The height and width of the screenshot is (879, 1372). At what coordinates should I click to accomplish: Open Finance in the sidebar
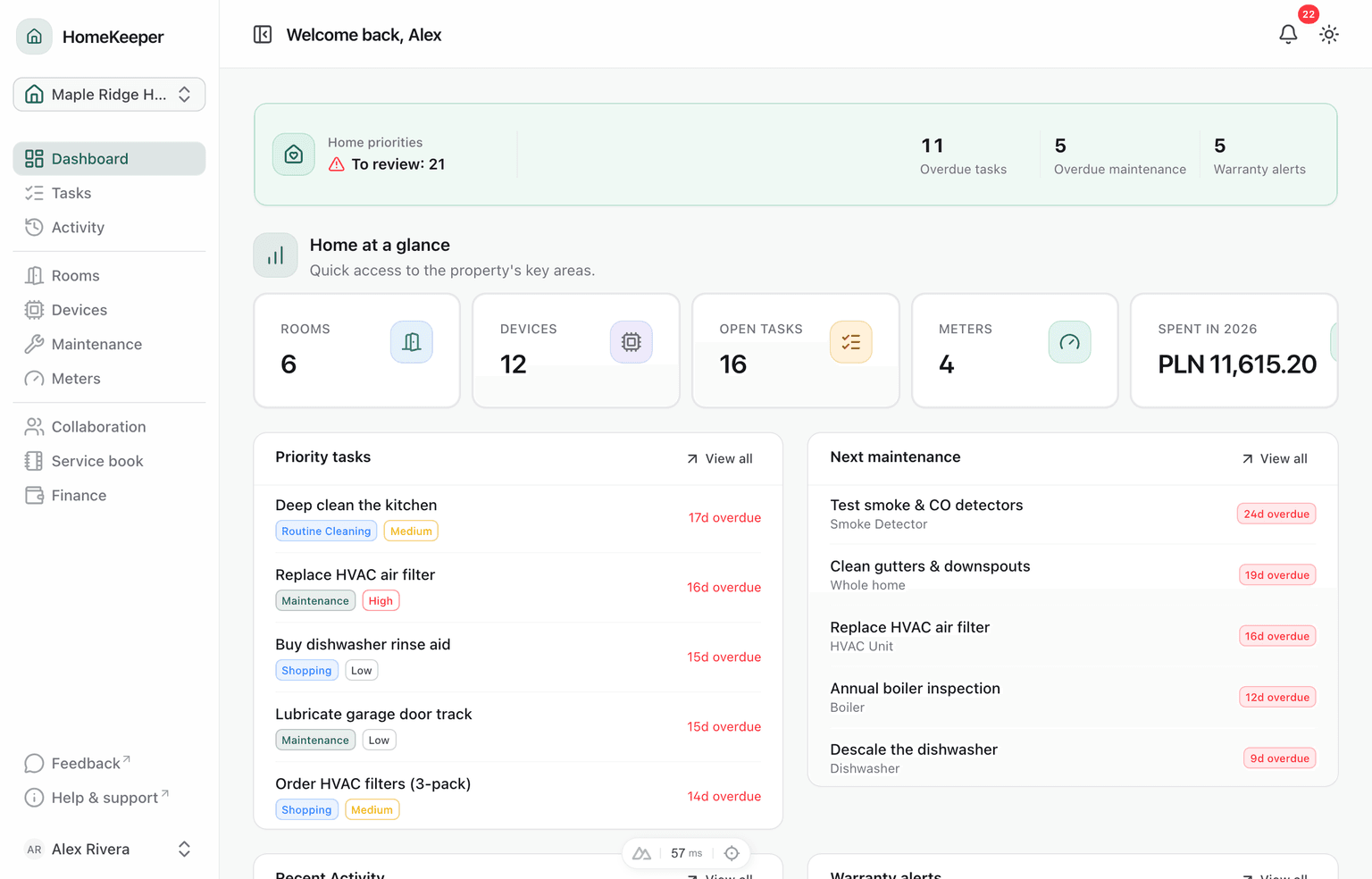pos(109,496)
